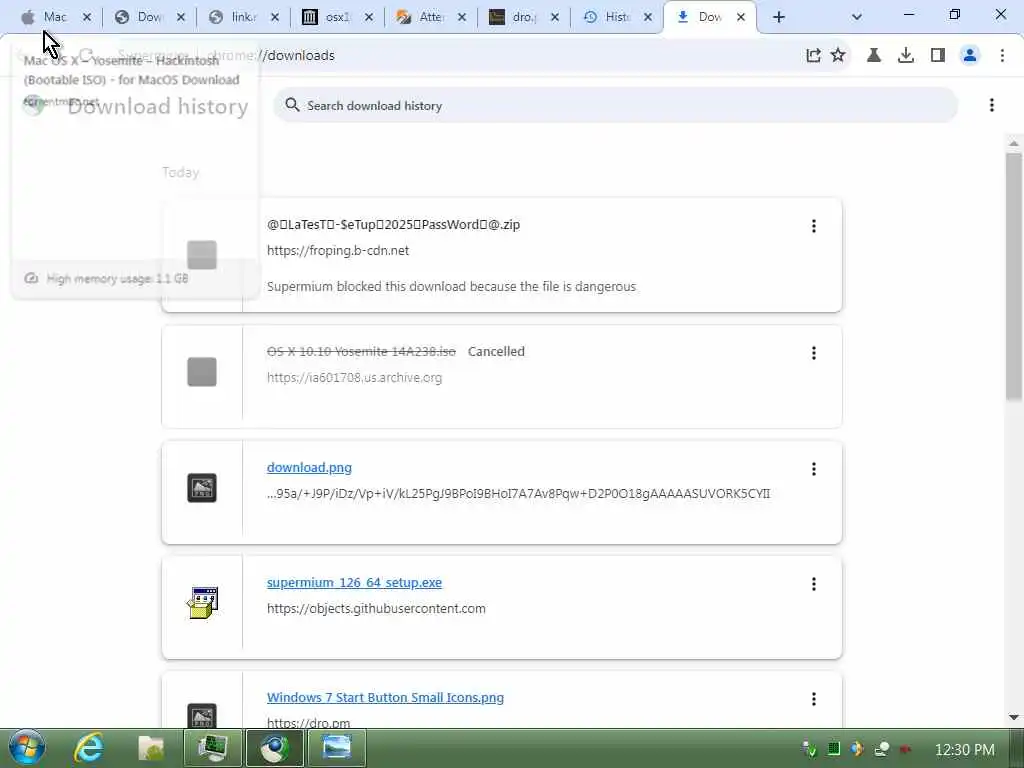Click the share page icon in address bar

[x=813, y=56]
